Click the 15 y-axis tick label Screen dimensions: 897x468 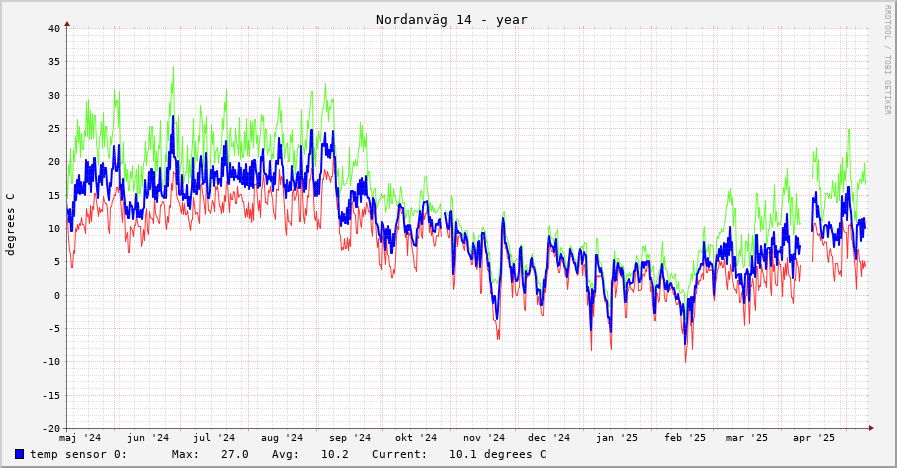(54, 196)
